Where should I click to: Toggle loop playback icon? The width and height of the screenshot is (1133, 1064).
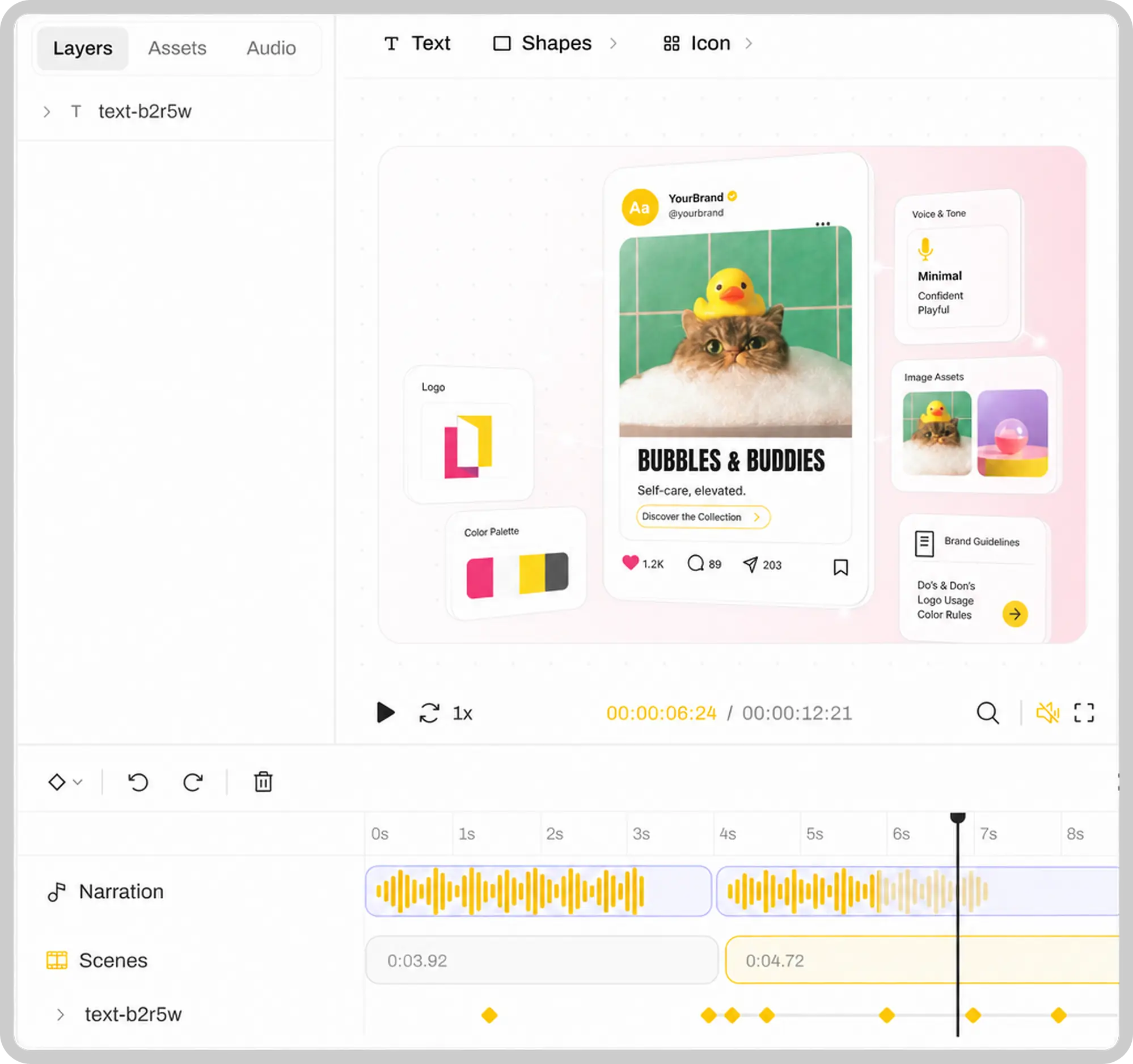tap(429, 713)
